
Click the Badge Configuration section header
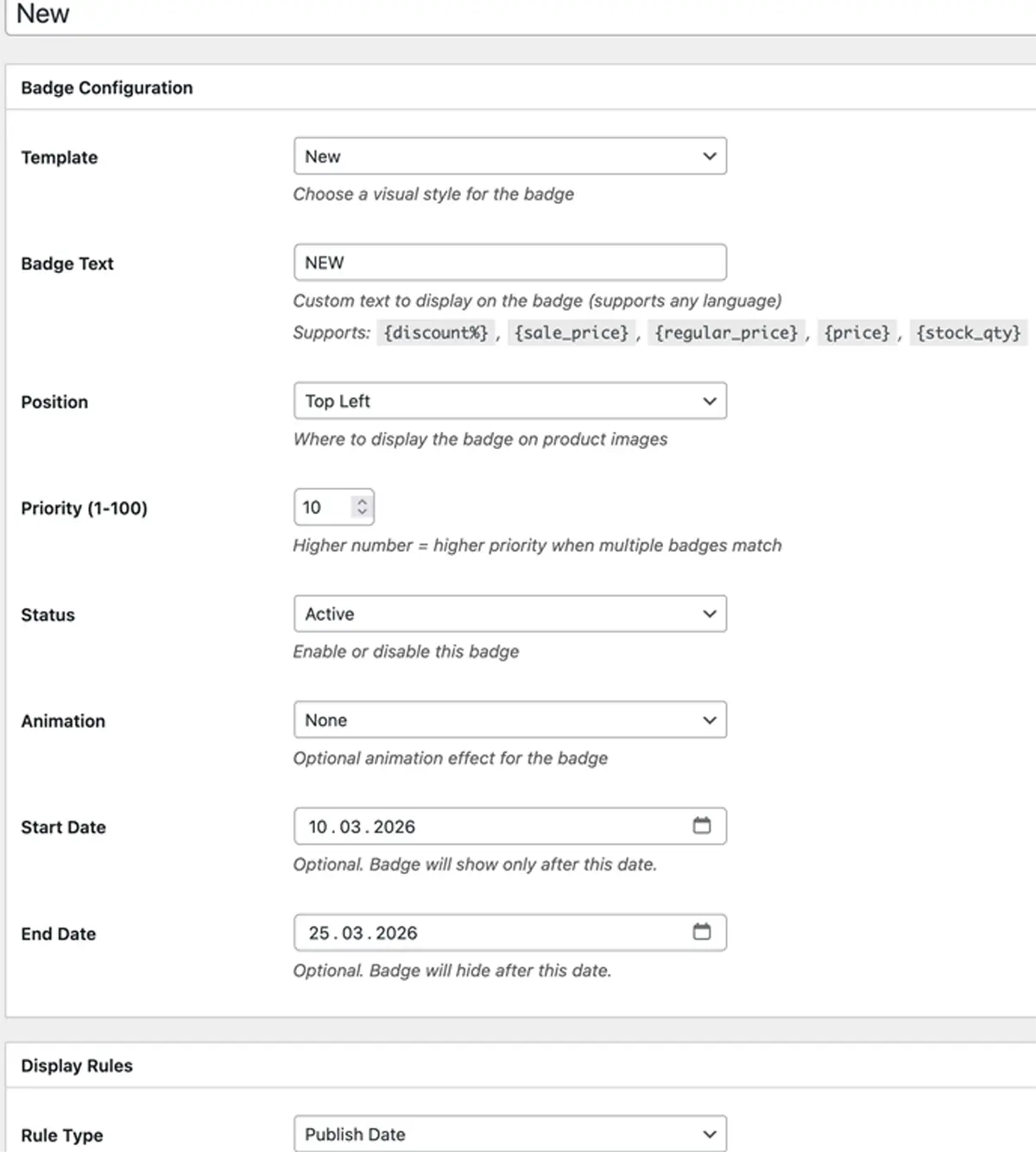(x=106, y=87)
